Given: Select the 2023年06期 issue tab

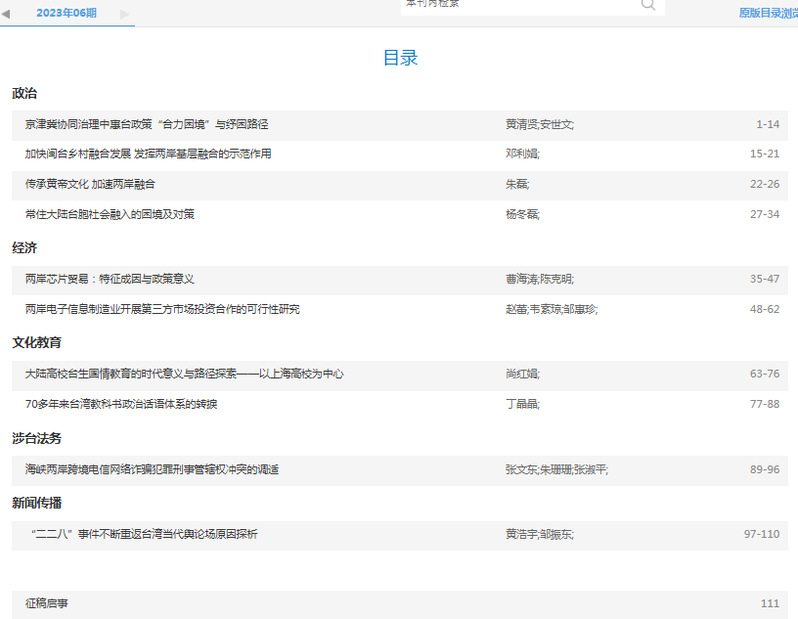Looking at the screenshot, I should [x=66, y=13].
